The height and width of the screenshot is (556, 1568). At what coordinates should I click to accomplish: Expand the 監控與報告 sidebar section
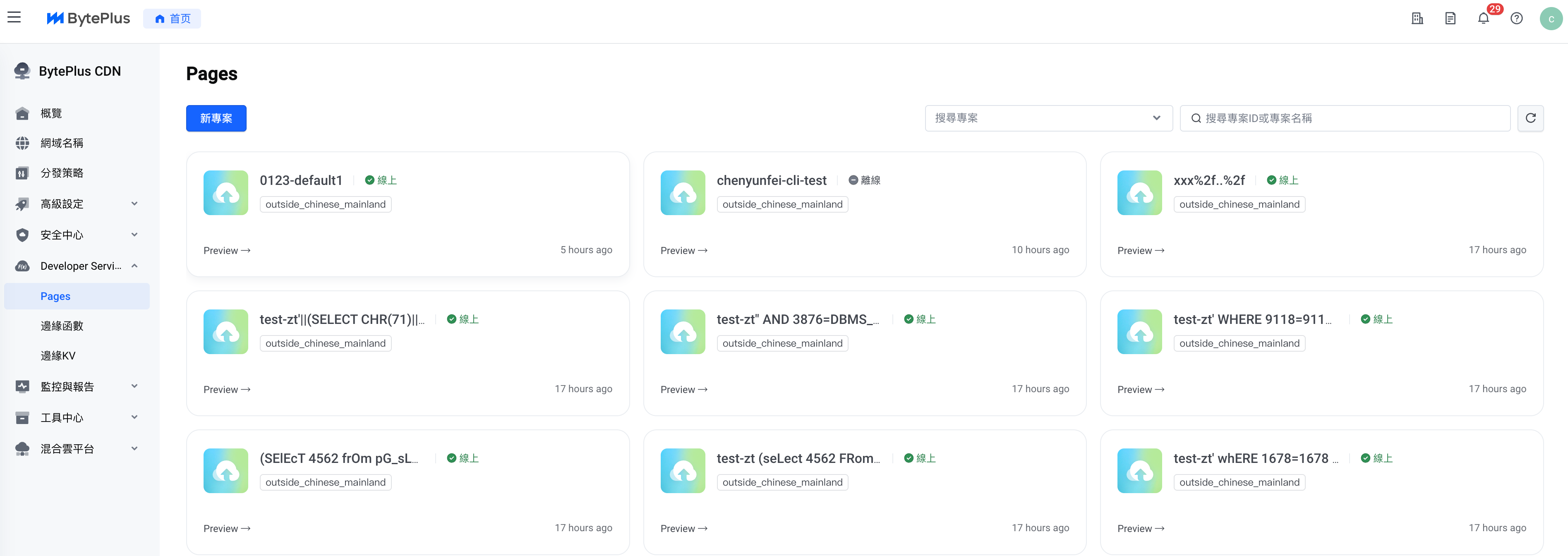[76, 387]
